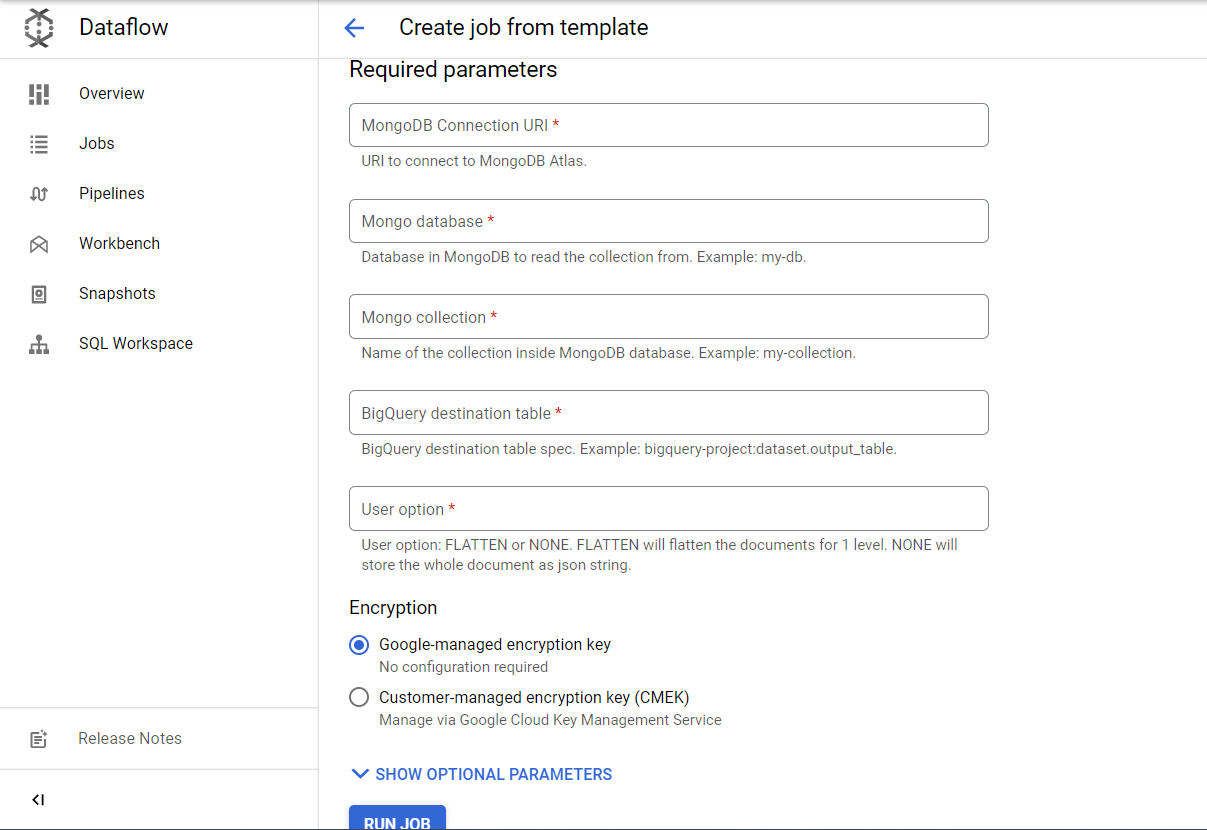1207x830 pixels.
Task: Click the 'Create job from template' heading
Action: click(524, 28)
